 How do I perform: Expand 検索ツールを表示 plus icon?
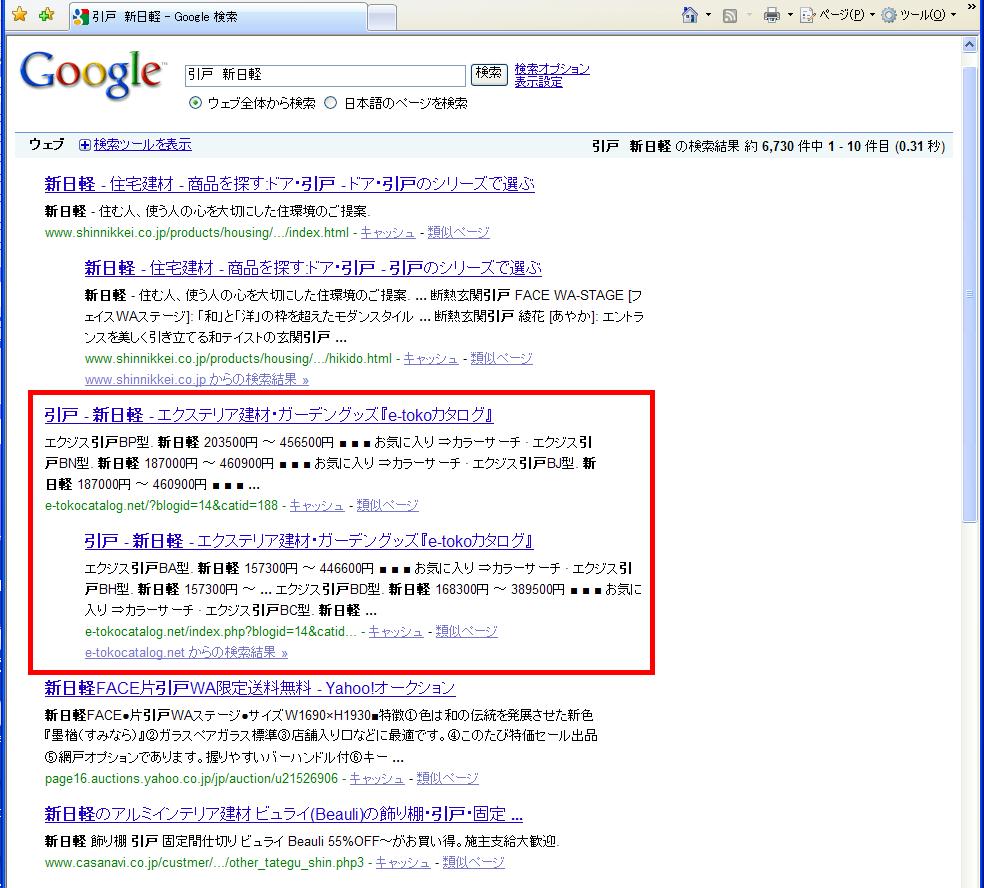[x=85, y=145]
